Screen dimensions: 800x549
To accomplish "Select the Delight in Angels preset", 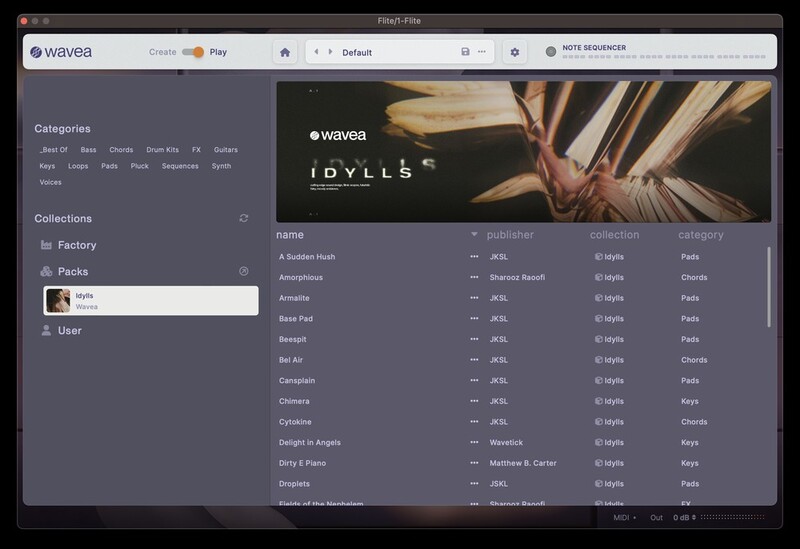I will pos(310,442).
